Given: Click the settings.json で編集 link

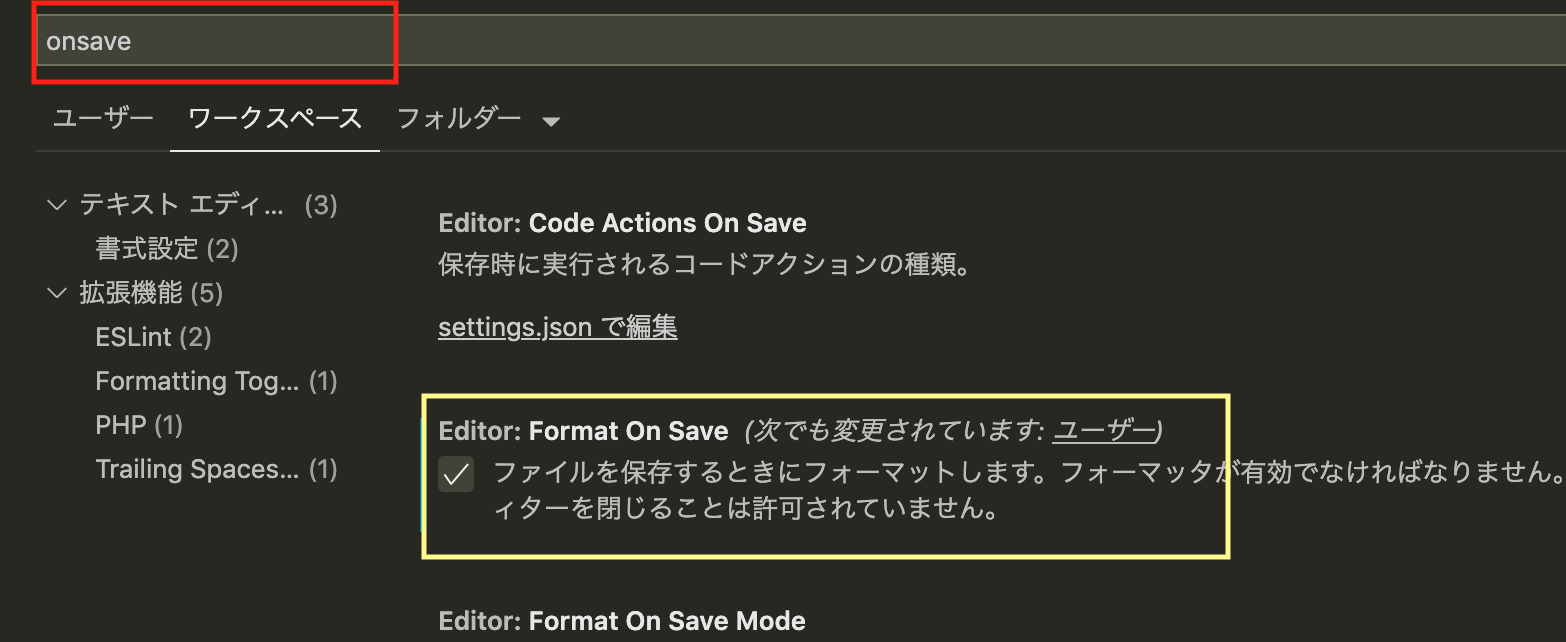Looking at the screenshot, I should pyautogui.click(x=557, y=326).
